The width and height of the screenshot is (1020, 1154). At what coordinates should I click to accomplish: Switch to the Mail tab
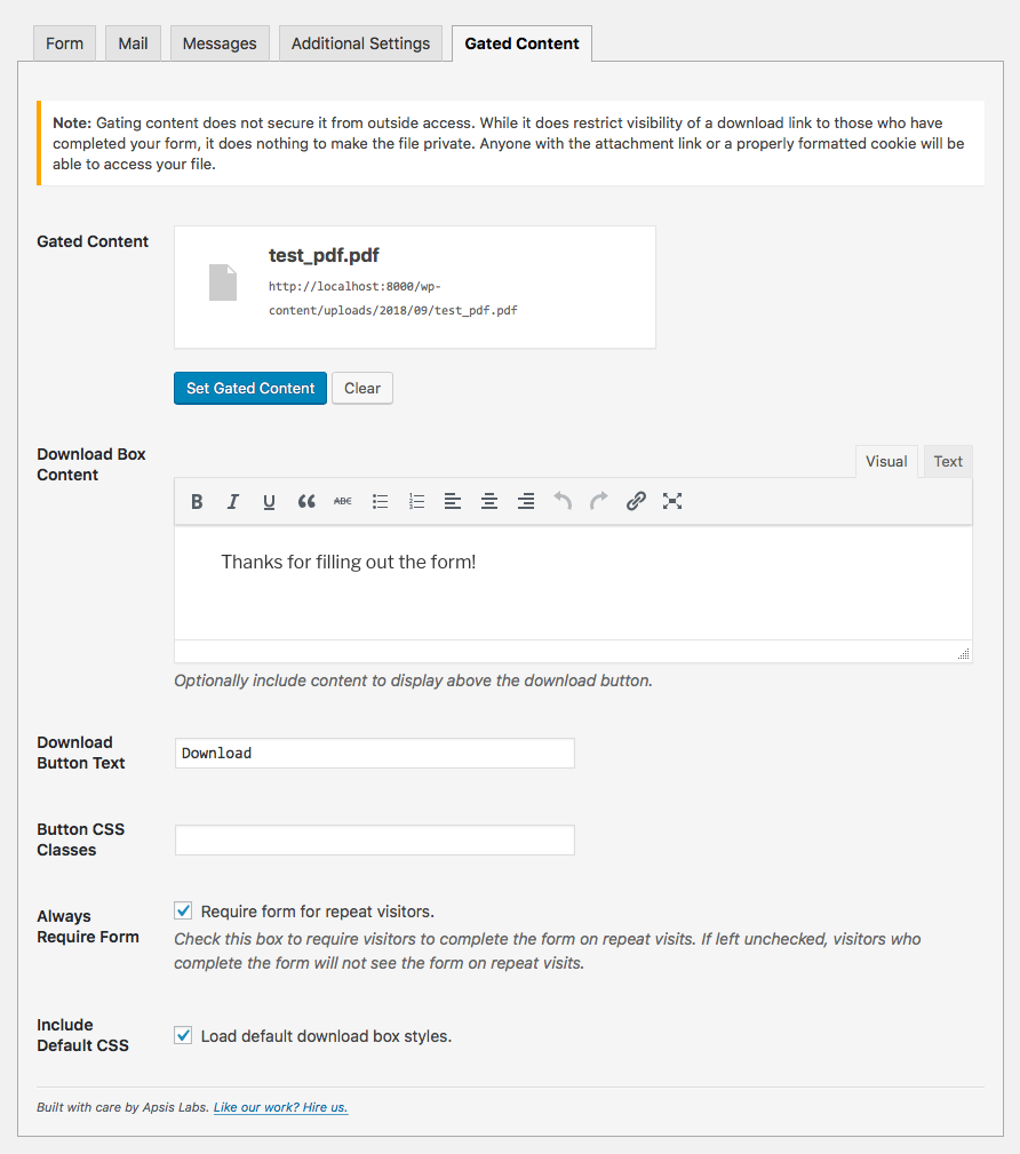tap(132, 43)
